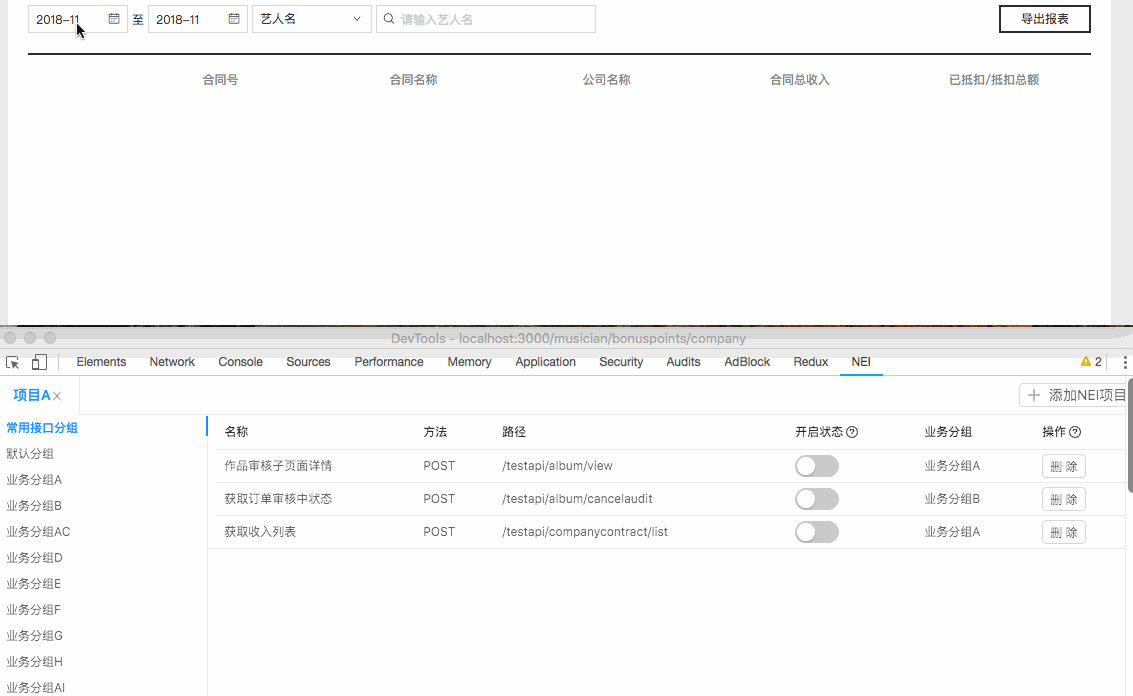Click the 导出报表 button

coord(1045,19)
